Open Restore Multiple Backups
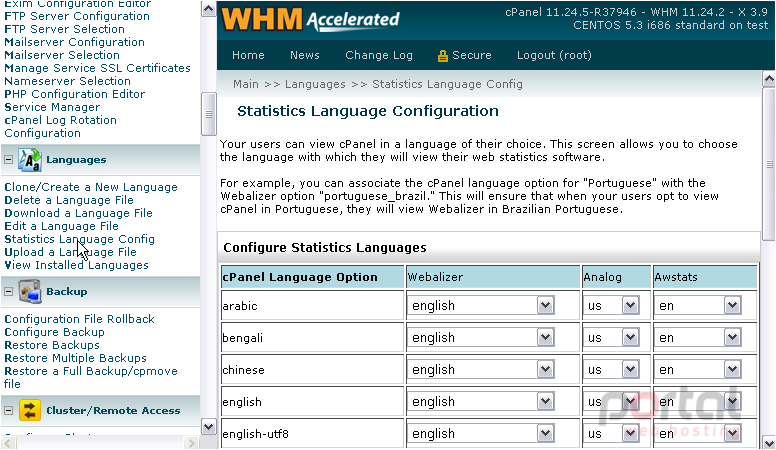This screenshot has height=450, width=776. click(x=75, y=358)
